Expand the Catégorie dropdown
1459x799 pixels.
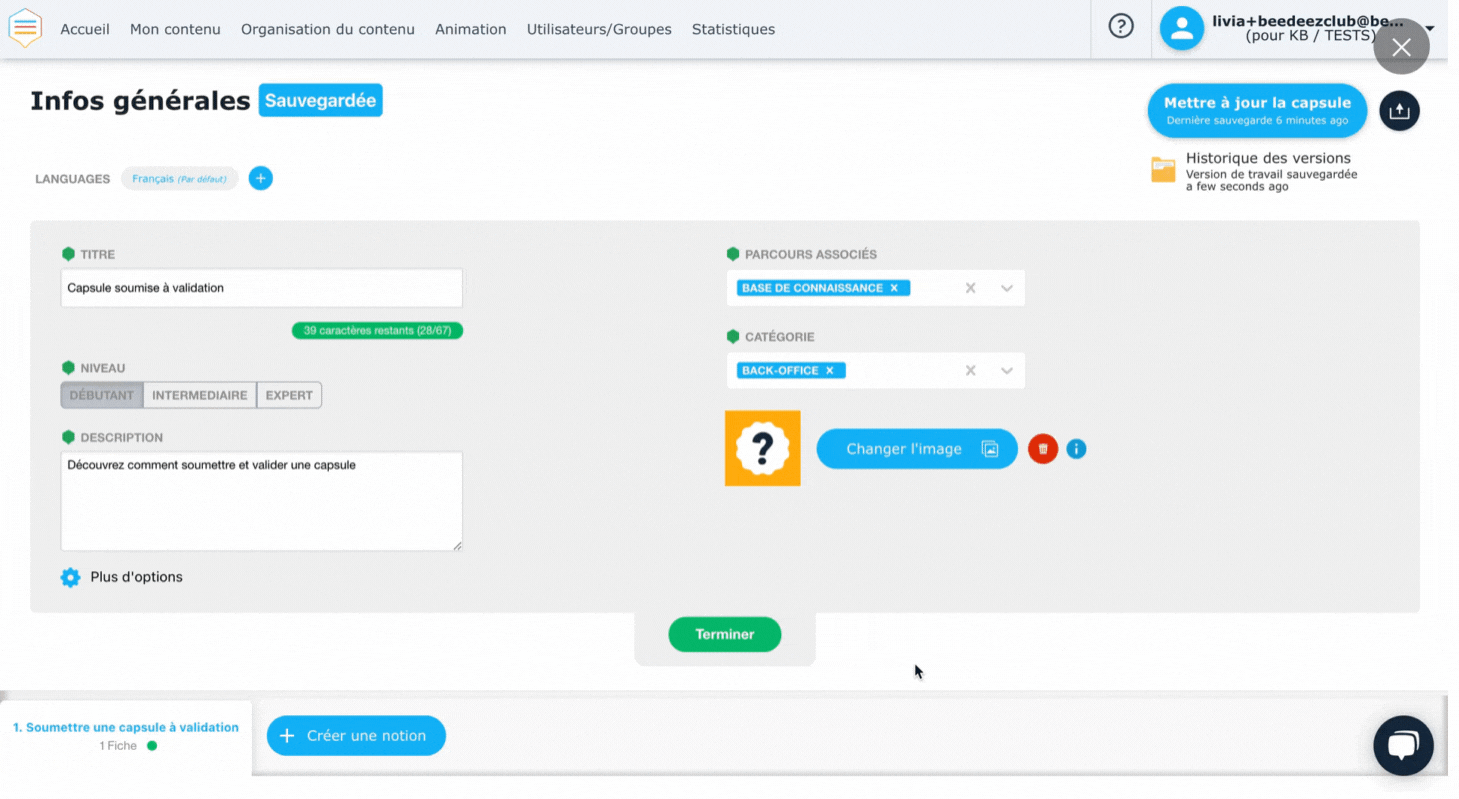pos(1007,371)
